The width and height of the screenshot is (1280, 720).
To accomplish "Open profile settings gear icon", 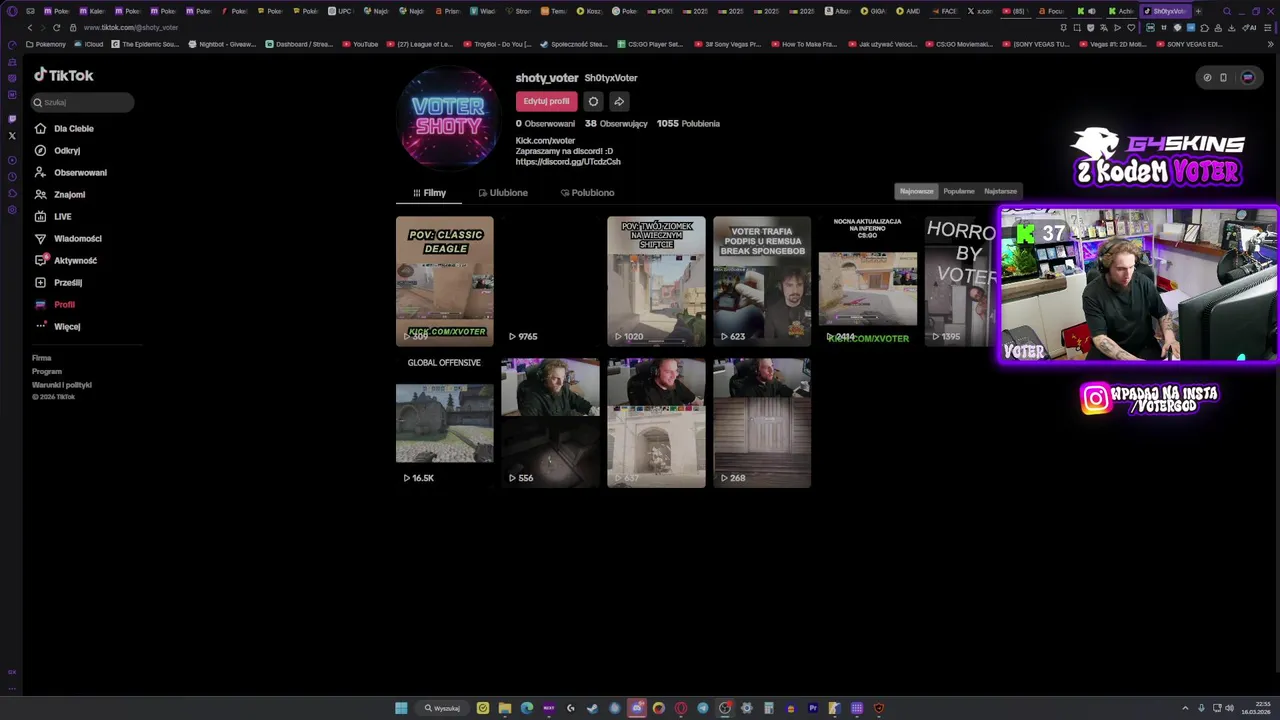I will pos(593,101).
